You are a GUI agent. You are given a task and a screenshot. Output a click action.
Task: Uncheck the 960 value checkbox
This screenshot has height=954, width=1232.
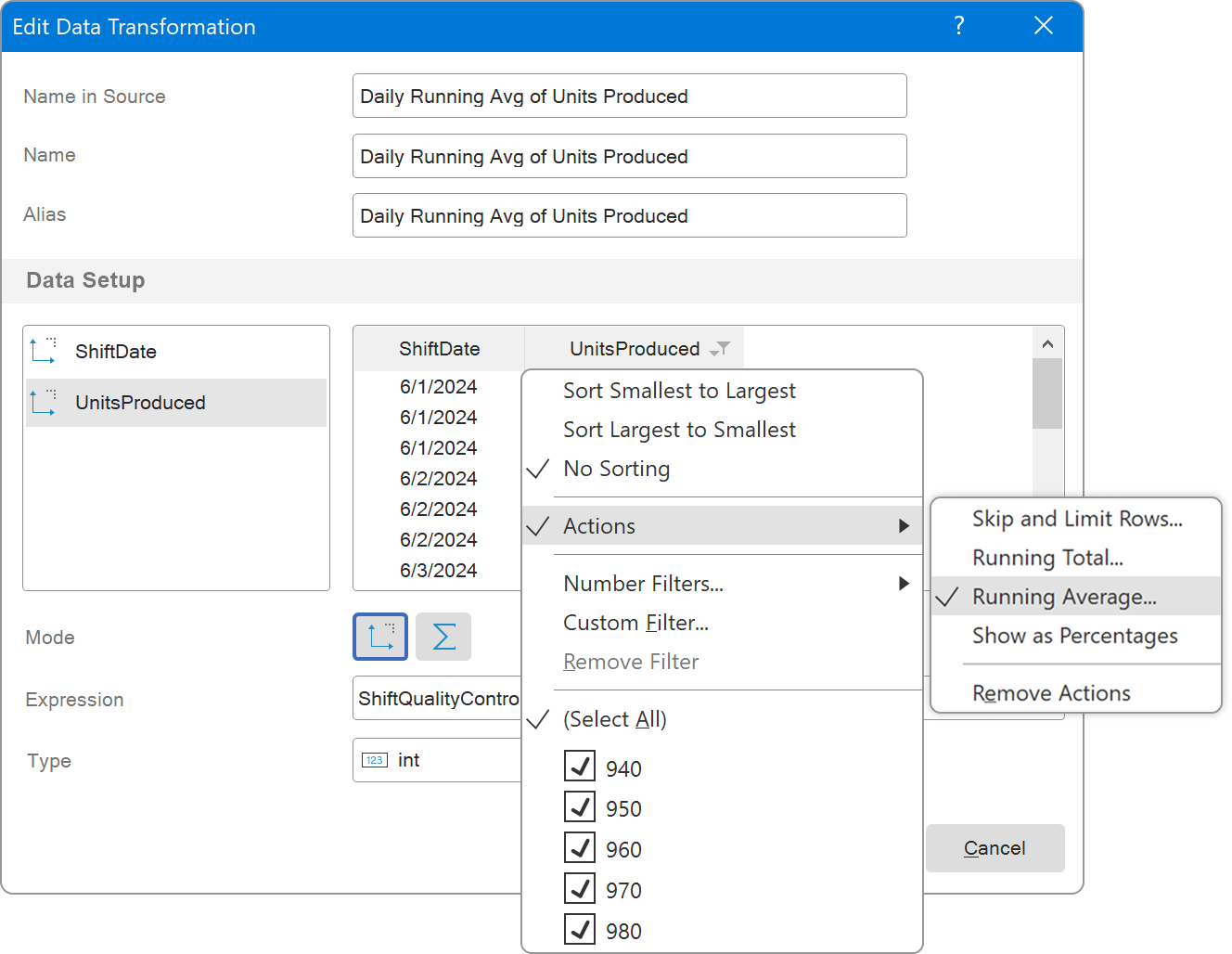coord(580,847)
